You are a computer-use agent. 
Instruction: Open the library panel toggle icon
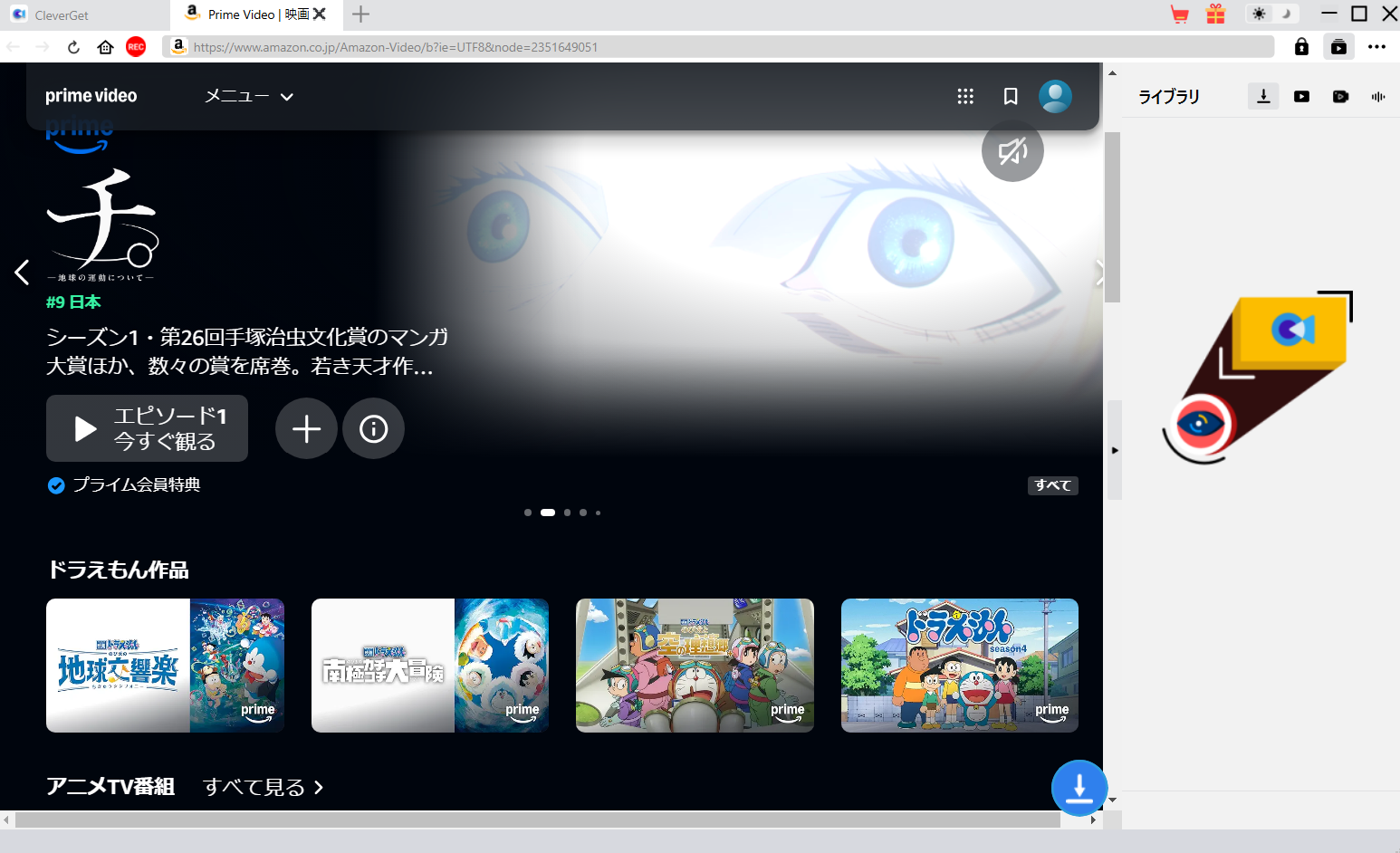[1338, 47]
